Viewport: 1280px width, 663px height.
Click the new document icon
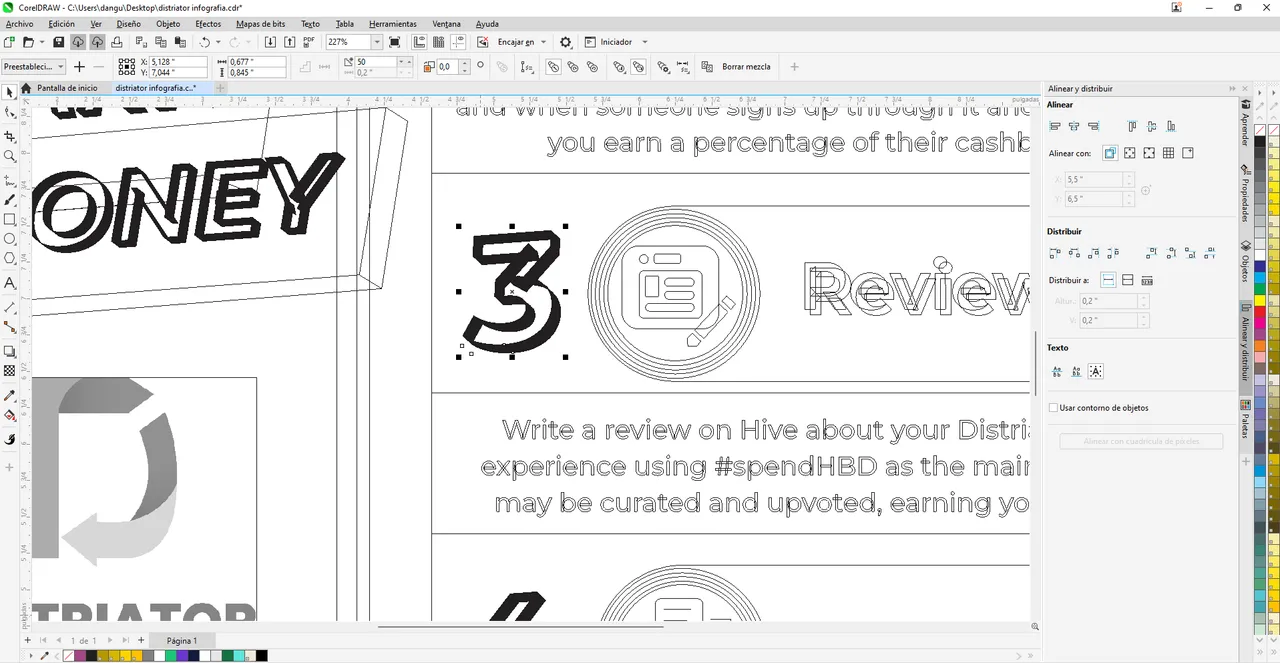click(x=8, y=42)
